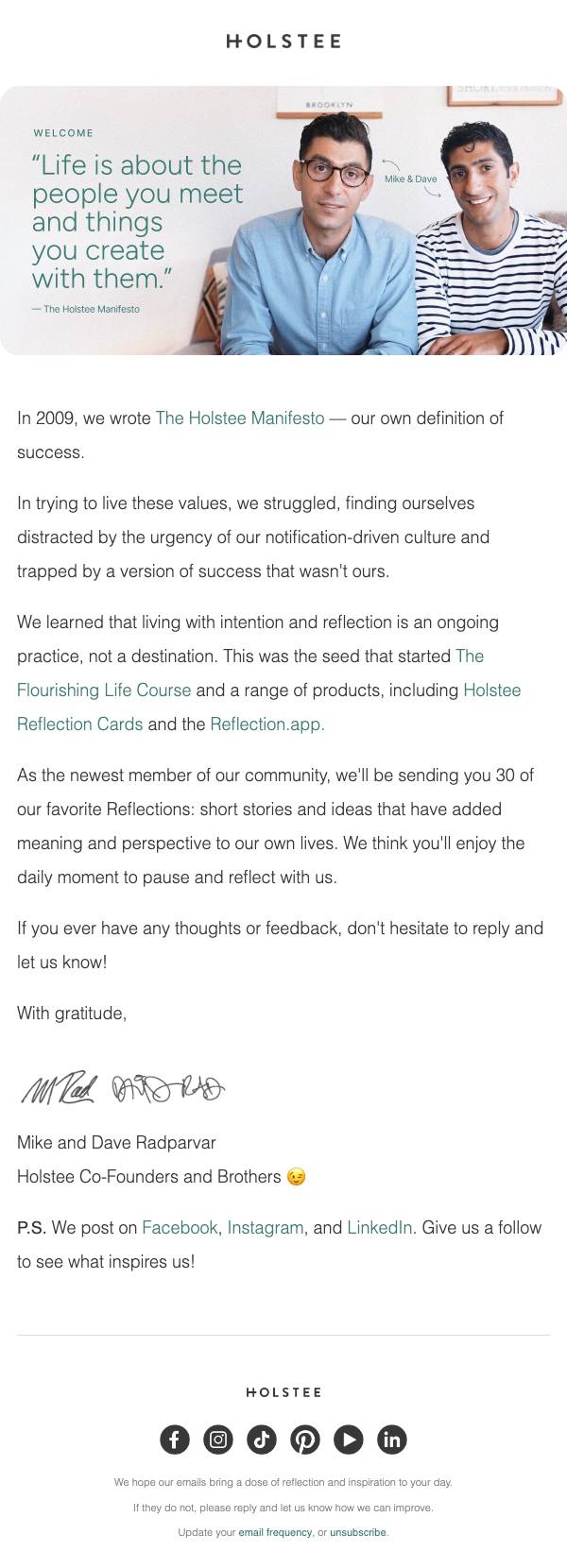Open the TikTok icon in the footer
Image resolution: width=567 pixels, height=1568 pixels.
[262, 1440]
